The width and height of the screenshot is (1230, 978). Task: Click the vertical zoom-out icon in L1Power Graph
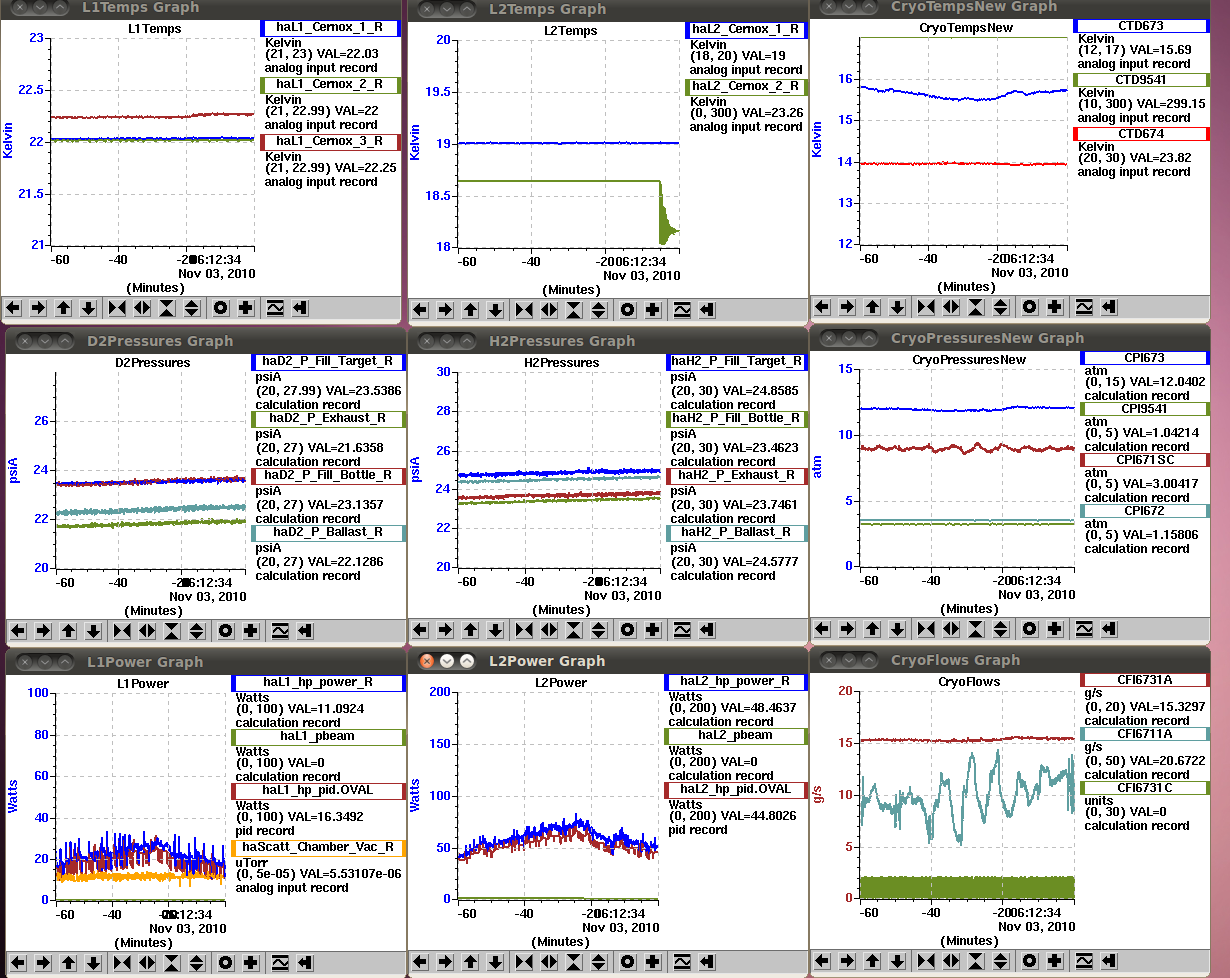point(196,963)
